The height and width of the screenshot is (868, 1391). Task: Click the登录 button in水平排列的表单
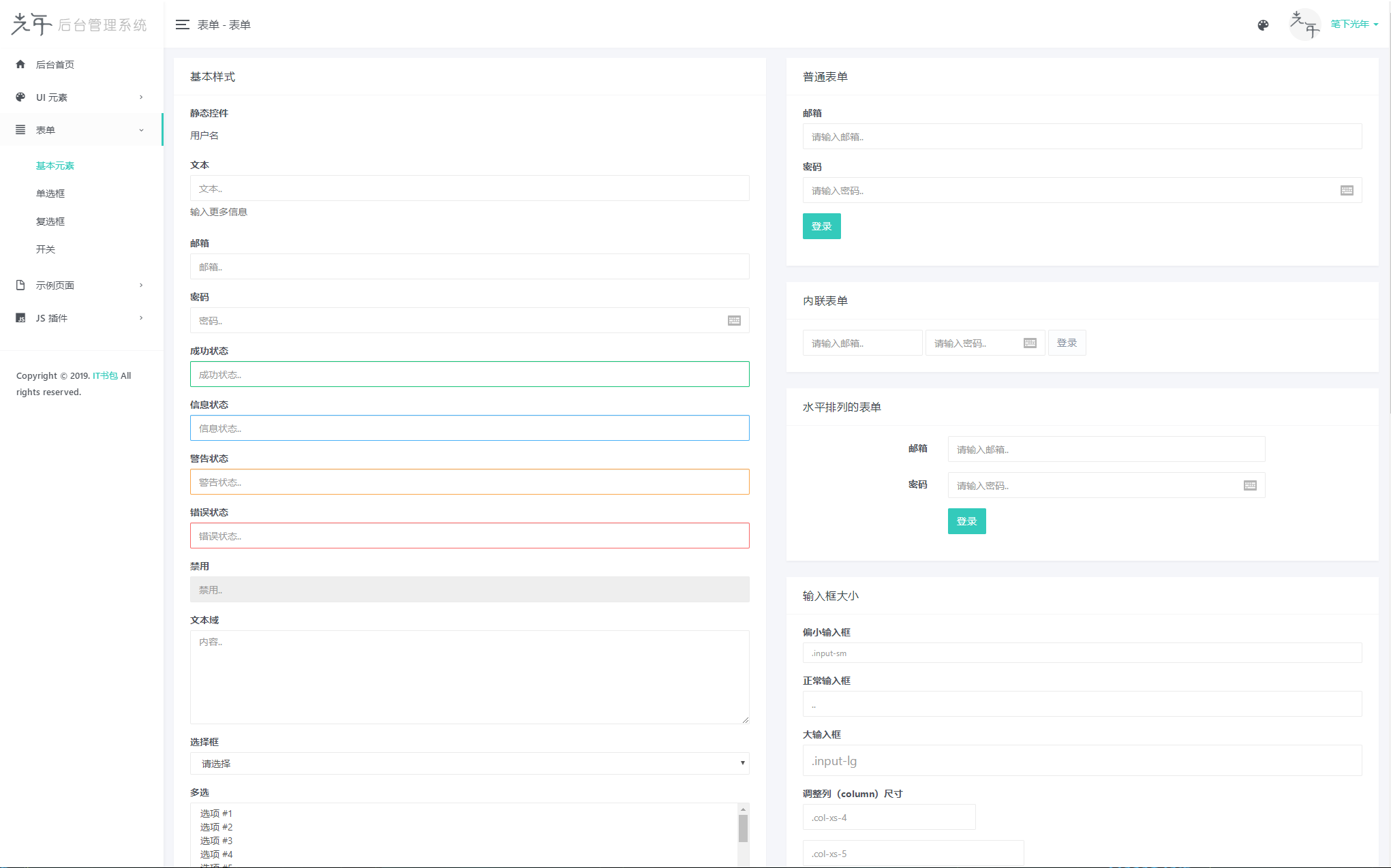(x=965, y=521)
